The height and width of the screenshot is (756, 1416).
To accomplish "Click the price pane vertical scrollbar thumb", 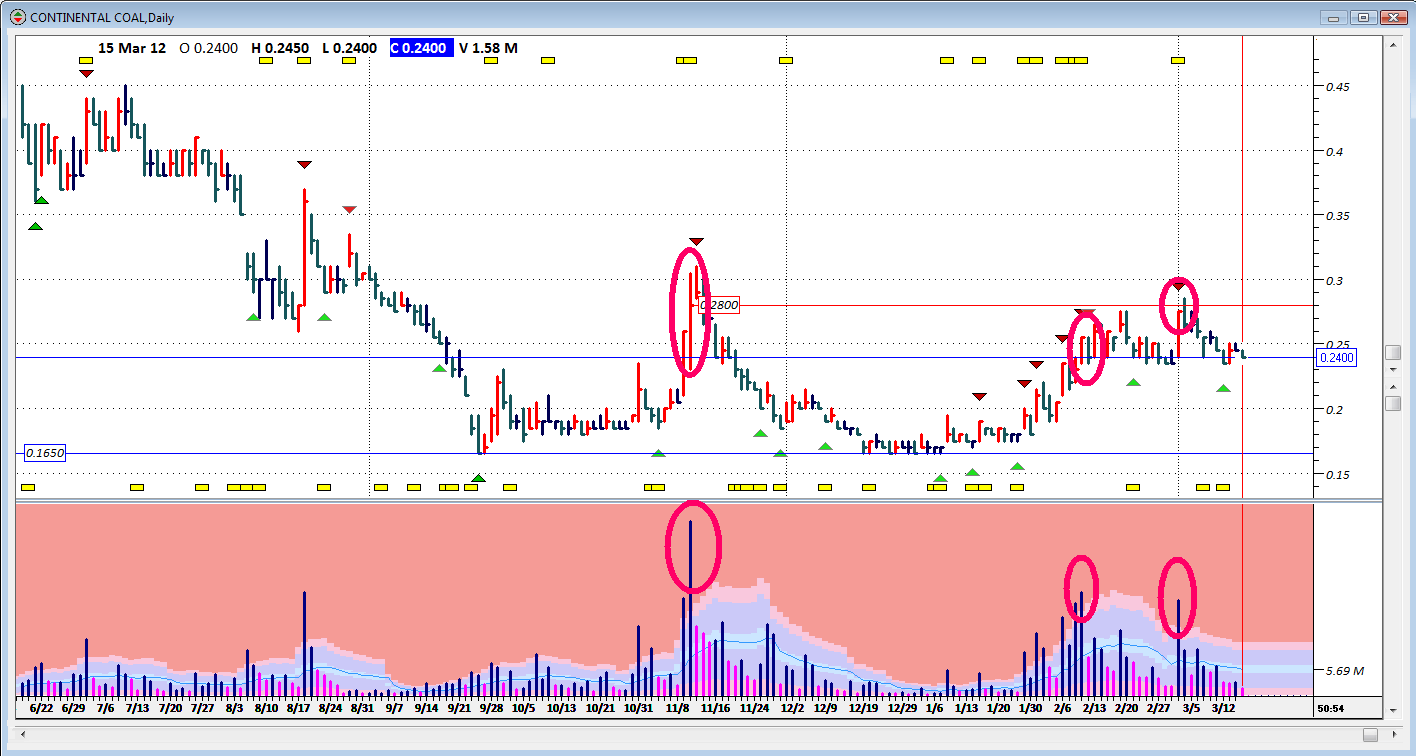I will pyautogui.click(x=1393, y=353).
